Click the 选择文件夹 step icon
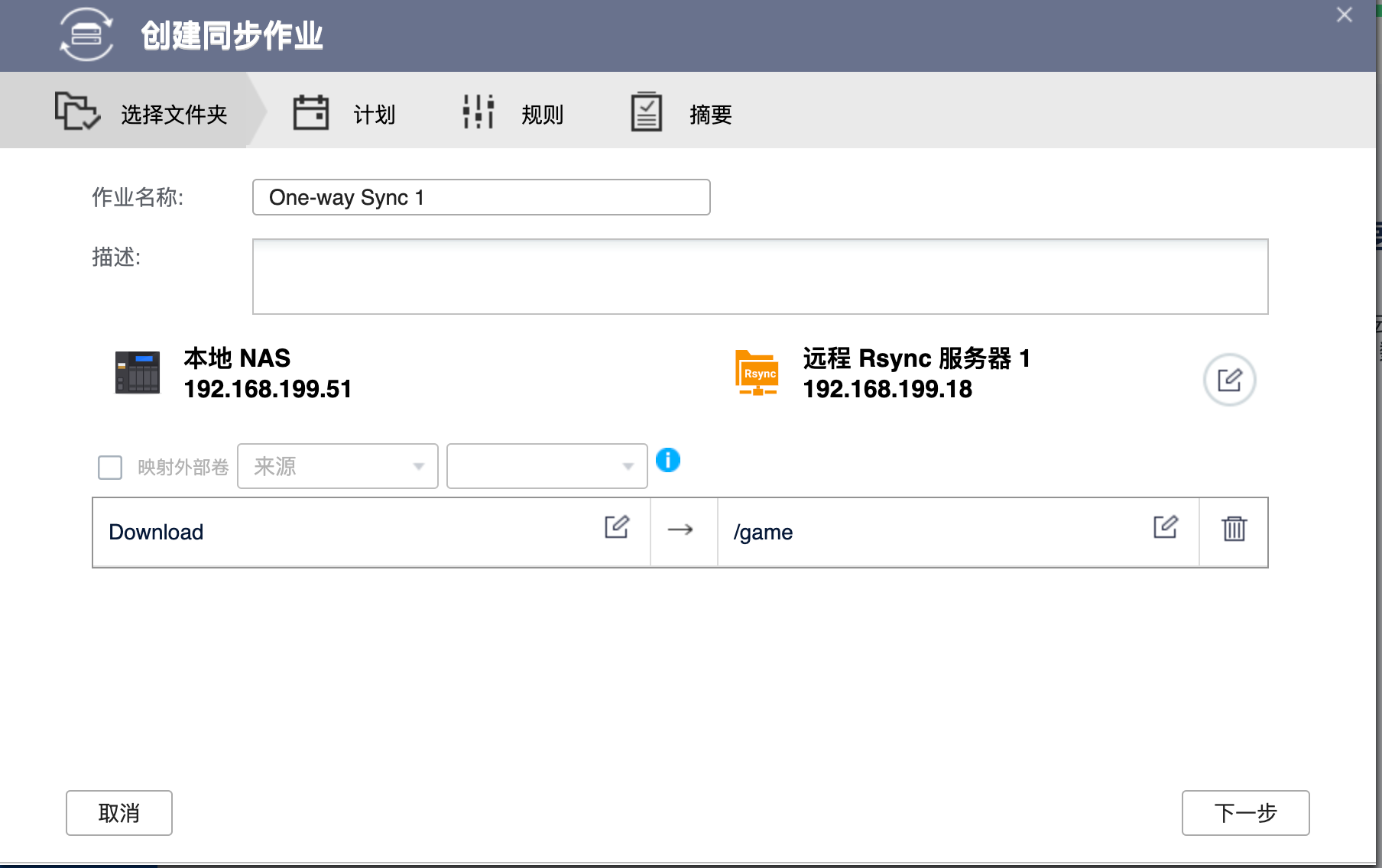This screenshot has height=868, width=1382. pos(76,111)
